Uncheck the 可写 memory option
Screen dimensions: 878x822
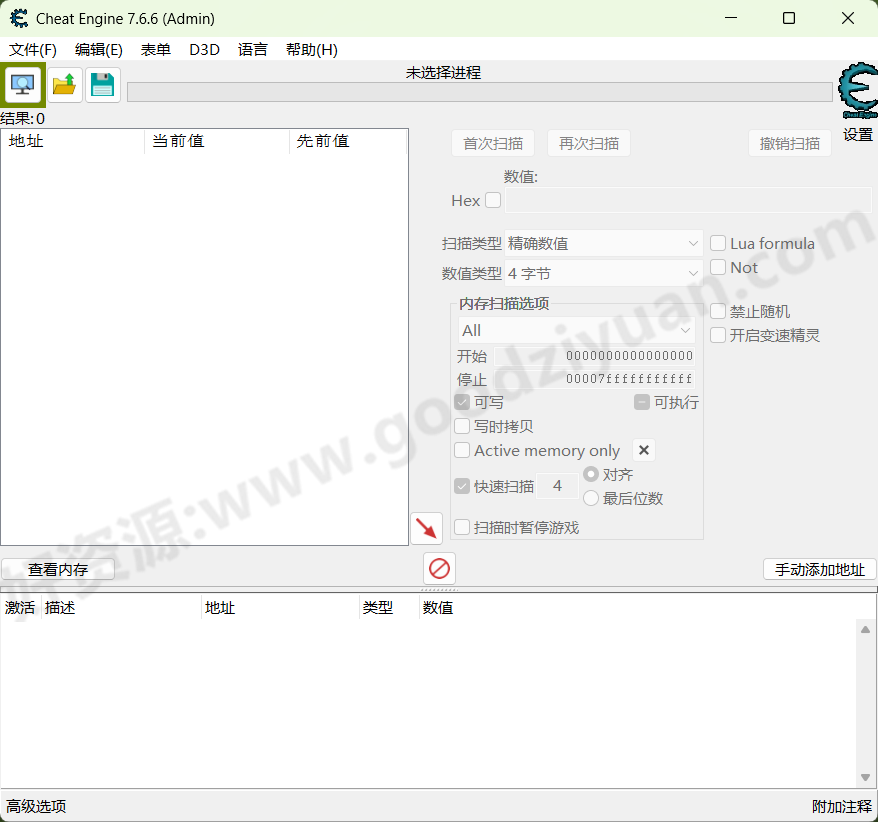462,402
